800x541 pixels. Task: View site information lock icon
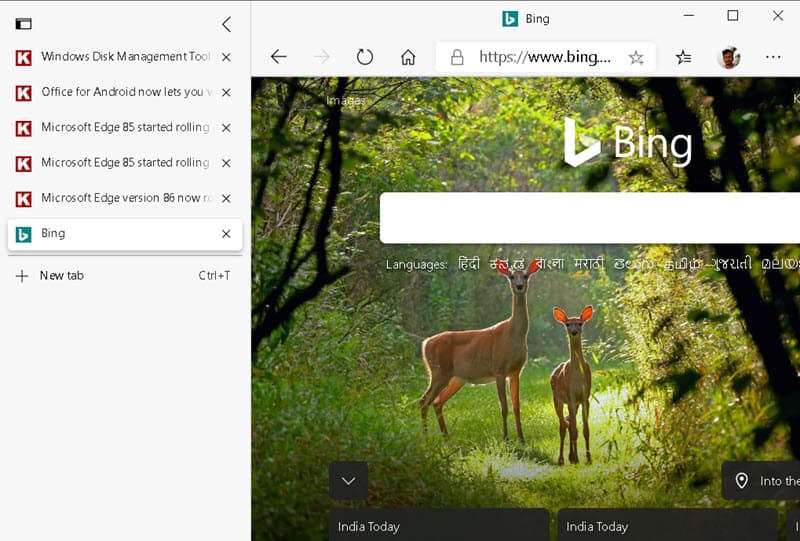tap(457, 57)
